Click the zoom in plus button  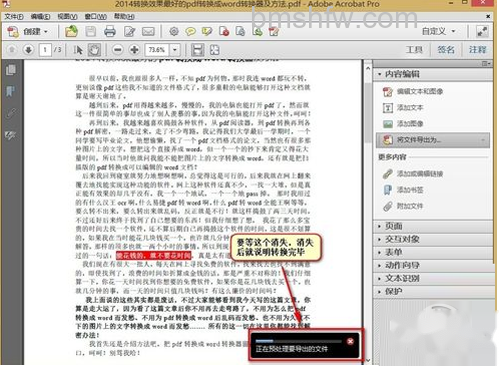pos(134,50)
